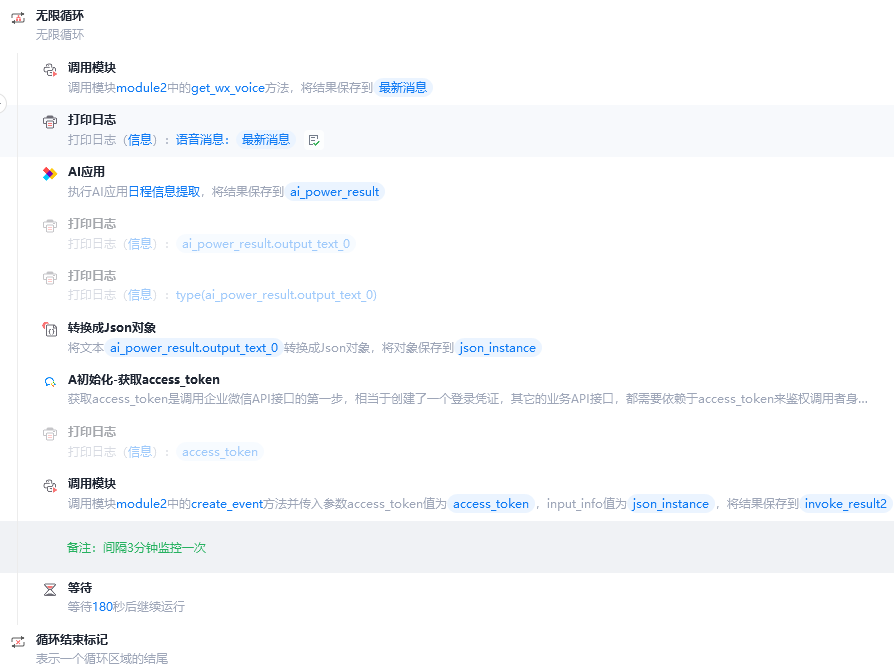Image resolution: width=894 pixels, height=667 pixels.
Task: Collapse the loop block using left edge arrow
Action: [x=2, y=103]
